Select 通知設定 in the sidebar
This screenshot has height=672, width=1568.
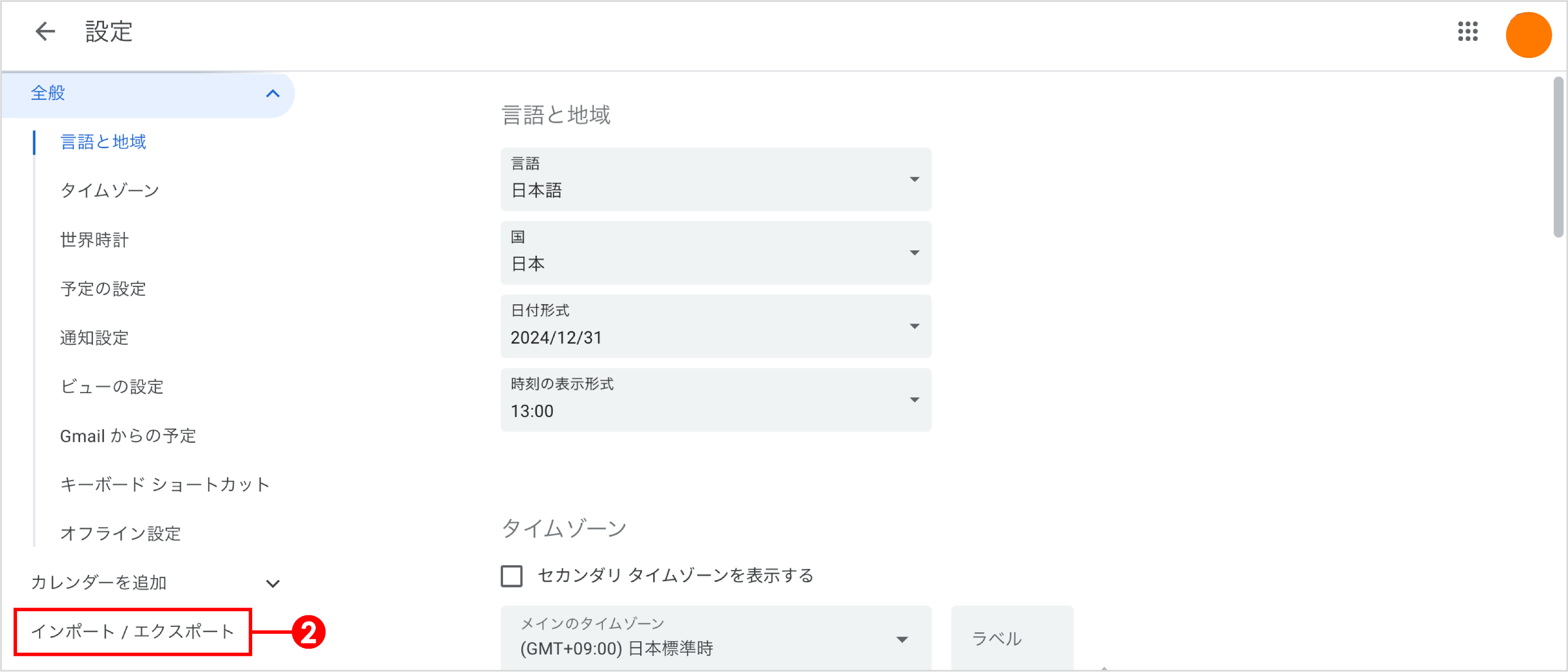click(x=94, y=338)
